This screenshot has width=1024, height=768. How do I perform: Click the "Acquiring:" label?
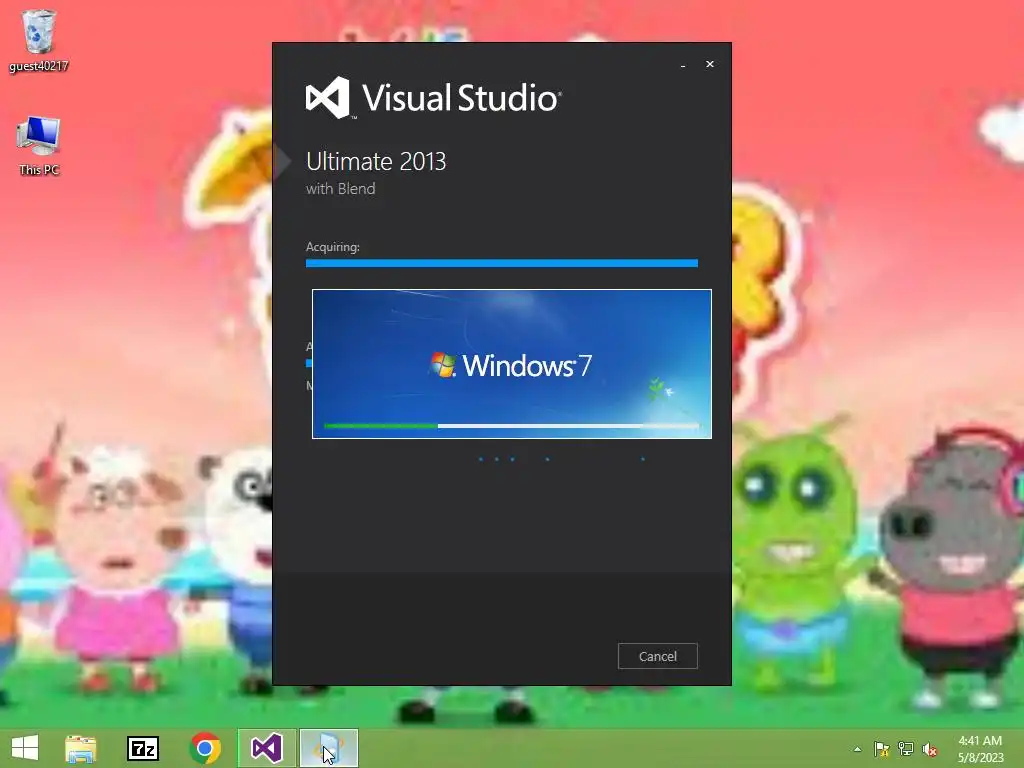point(332,247)
